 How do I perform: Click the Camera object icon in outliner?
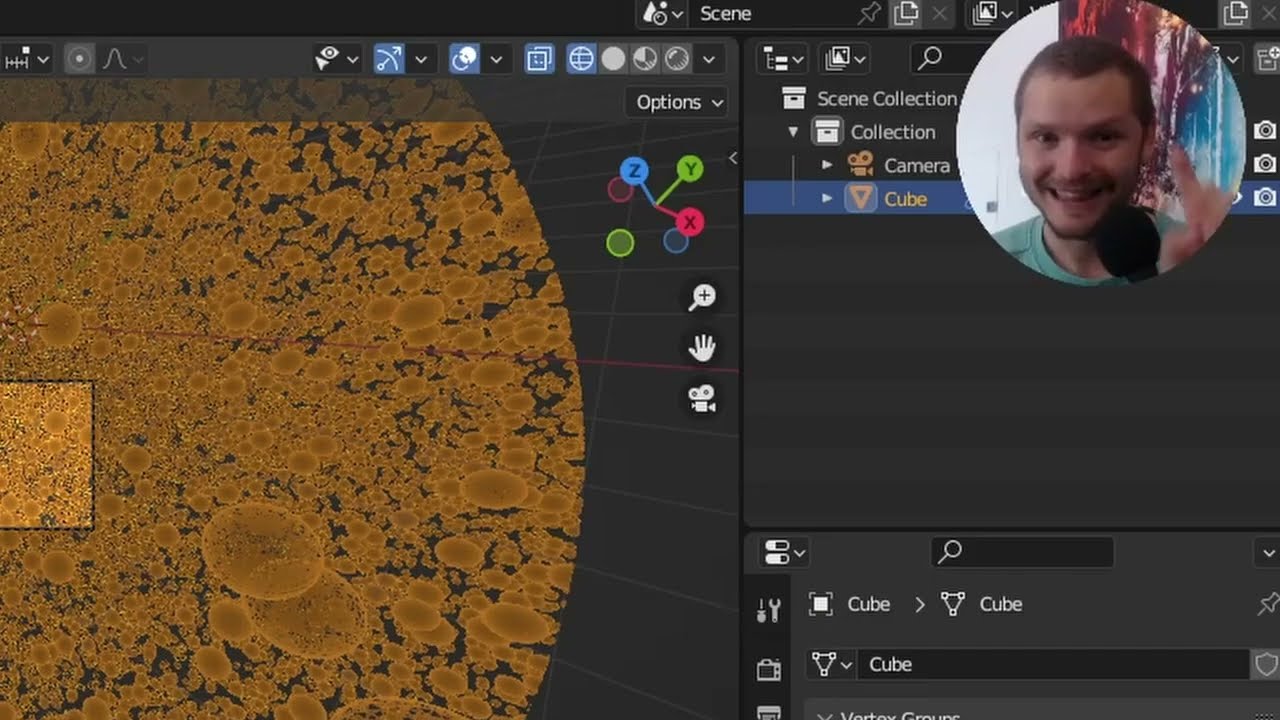click(860, 164)
